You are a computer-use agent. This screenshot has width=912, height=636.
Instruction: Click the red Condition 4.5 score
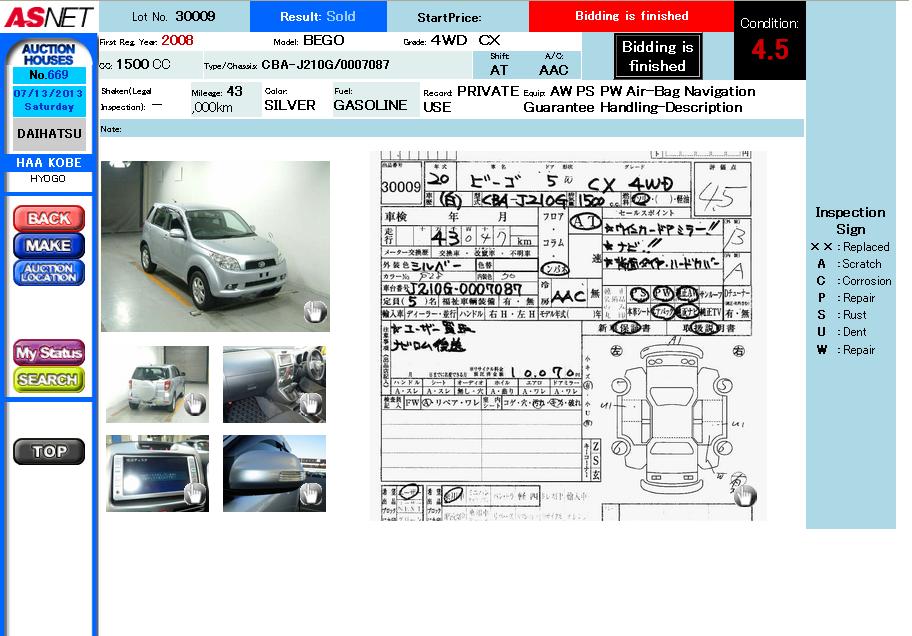coord(769,51)
